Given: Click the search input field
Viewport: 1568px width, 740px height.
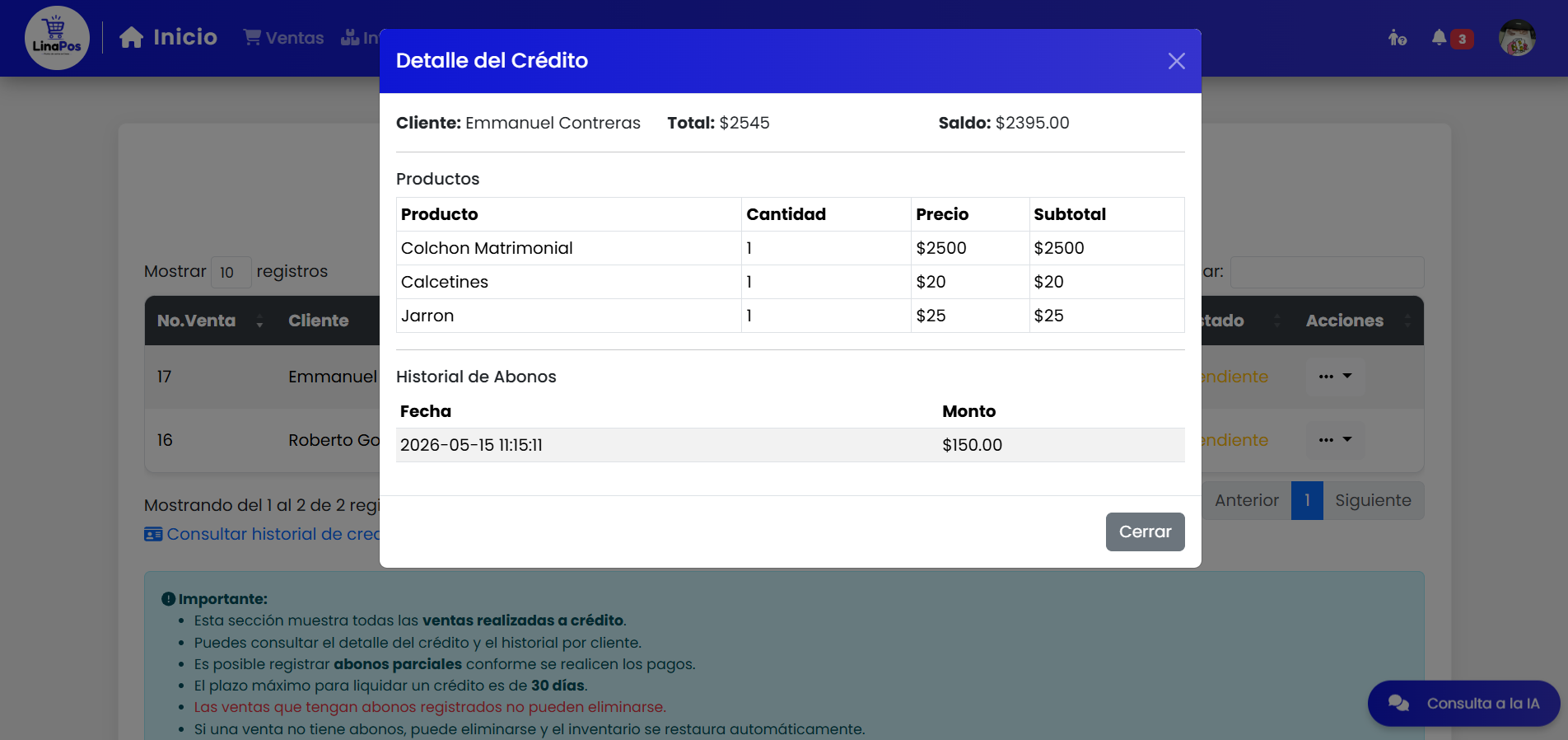Looking at the screenshot, I should [1327, 272].
